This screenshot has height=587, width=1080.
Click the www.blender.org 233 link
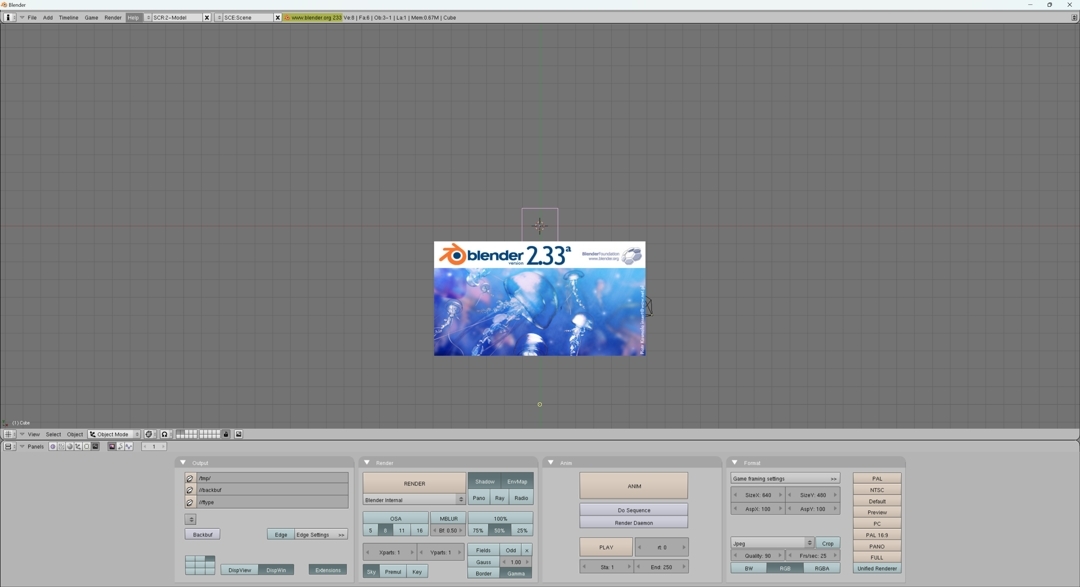click(313, 17)
